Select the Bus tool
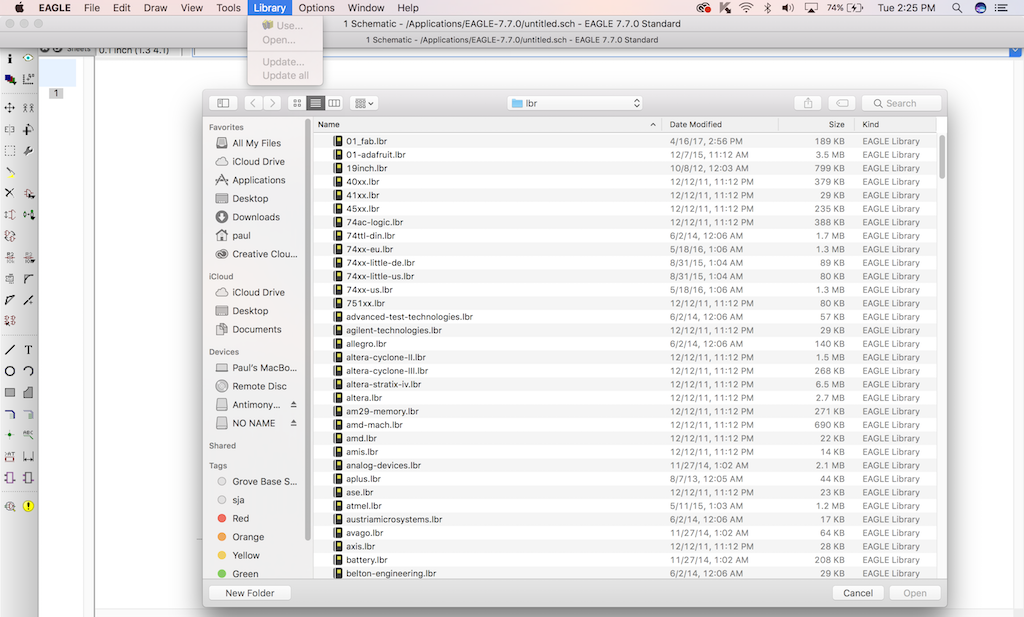 (10, 414)
